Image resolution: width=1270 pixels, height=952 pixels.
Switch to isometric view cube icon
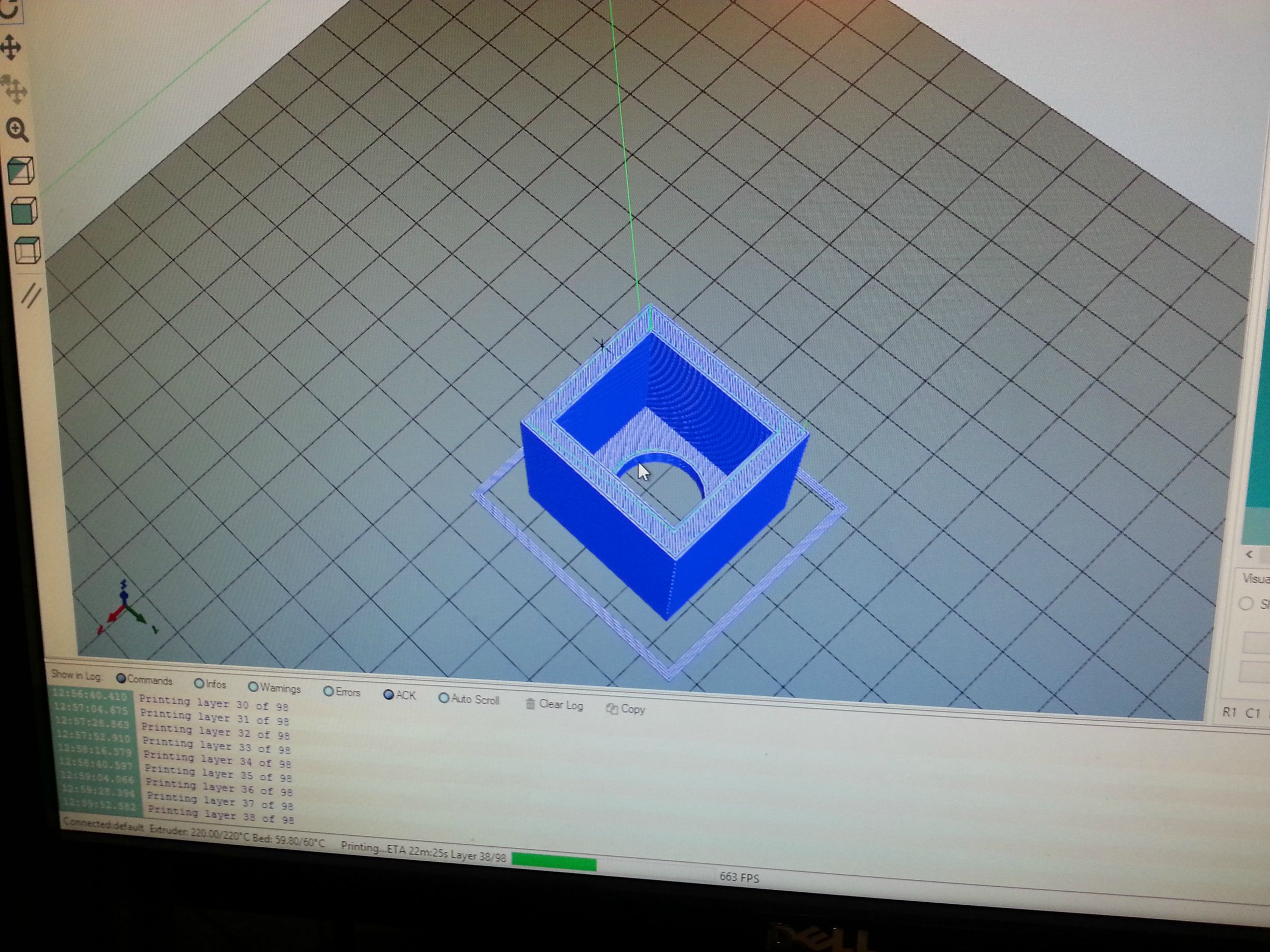tap(21, 171)
